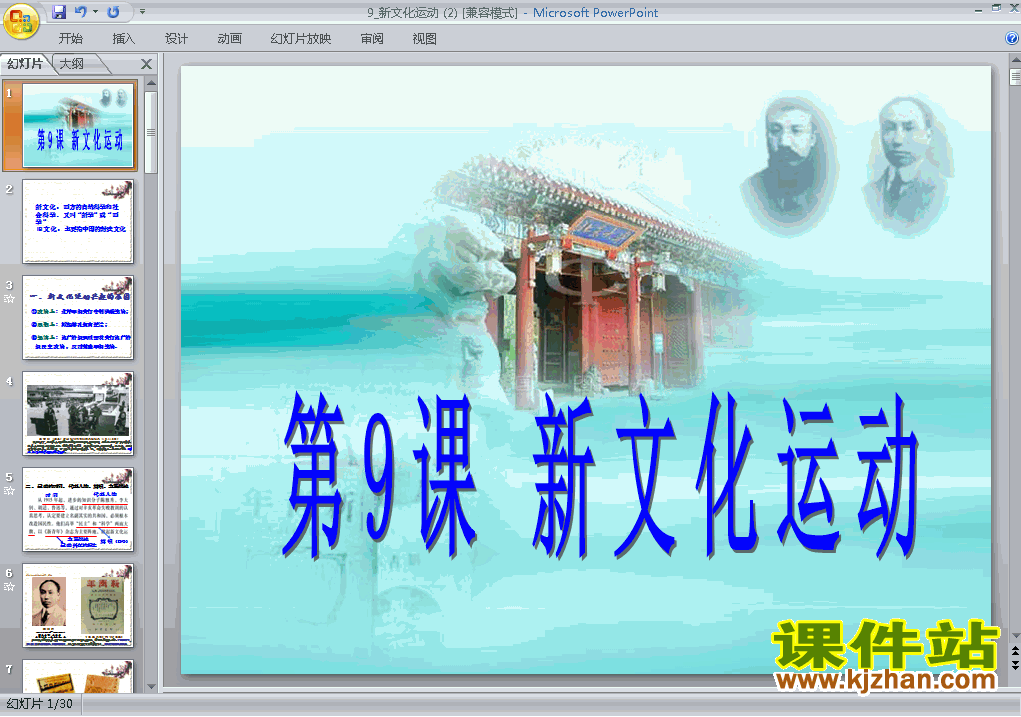This screenshot has width=1021, height=717.
Task: Click the right portrait photo on slide
Action: (907, 163)
